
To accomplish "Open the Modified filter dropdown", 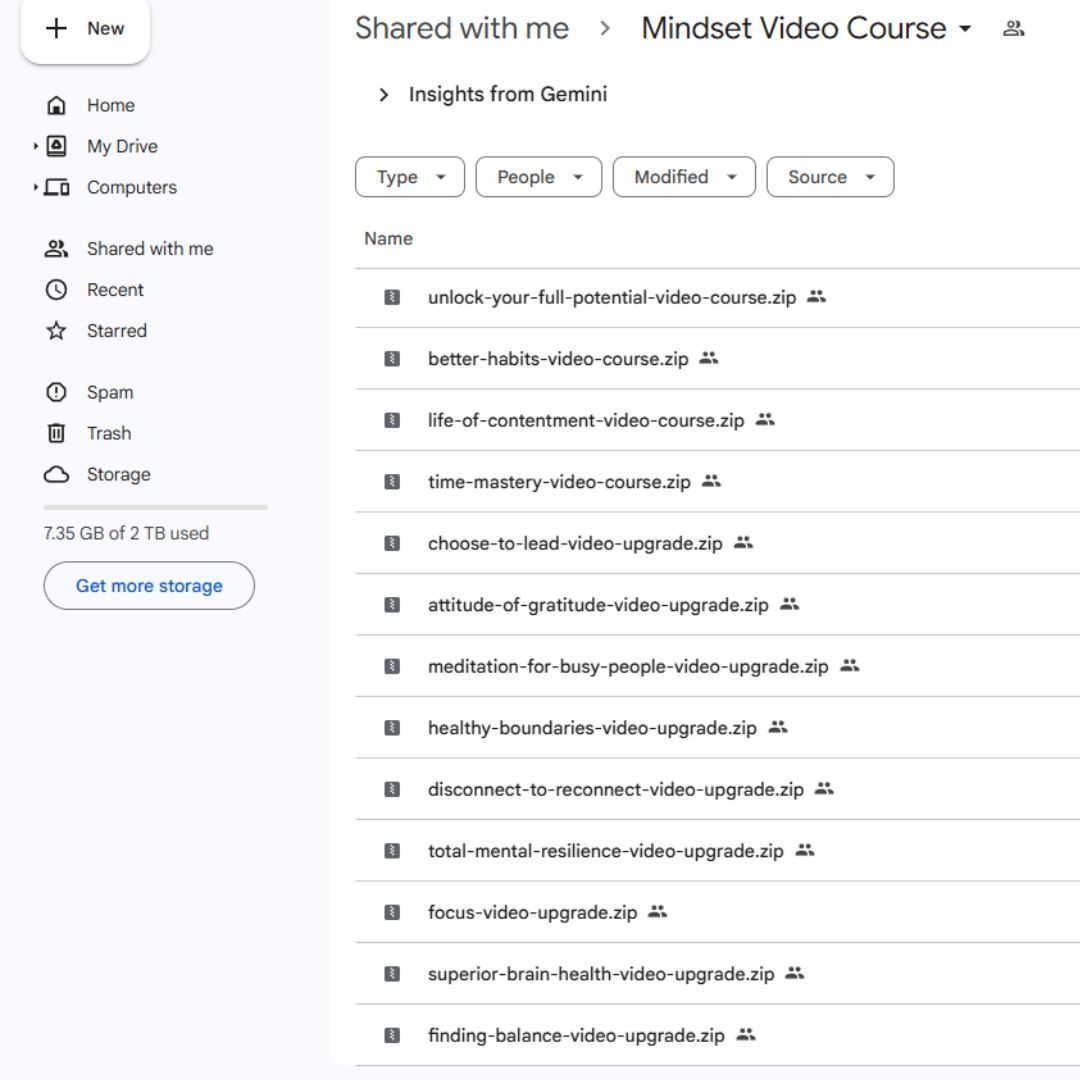I will (684, 177).
